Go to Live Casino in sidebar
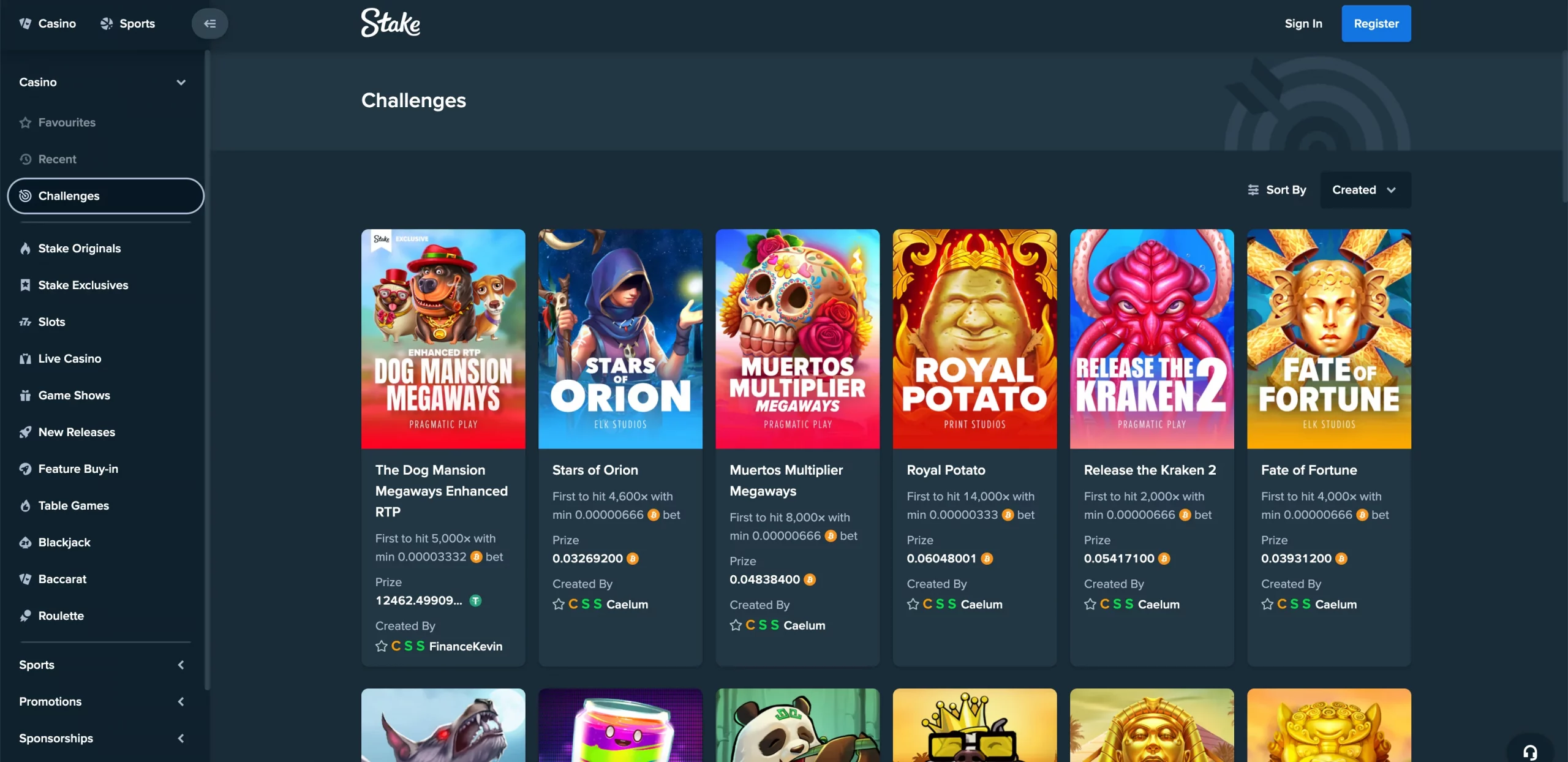This screenshot has height=762, width=1568. point(105,359)
